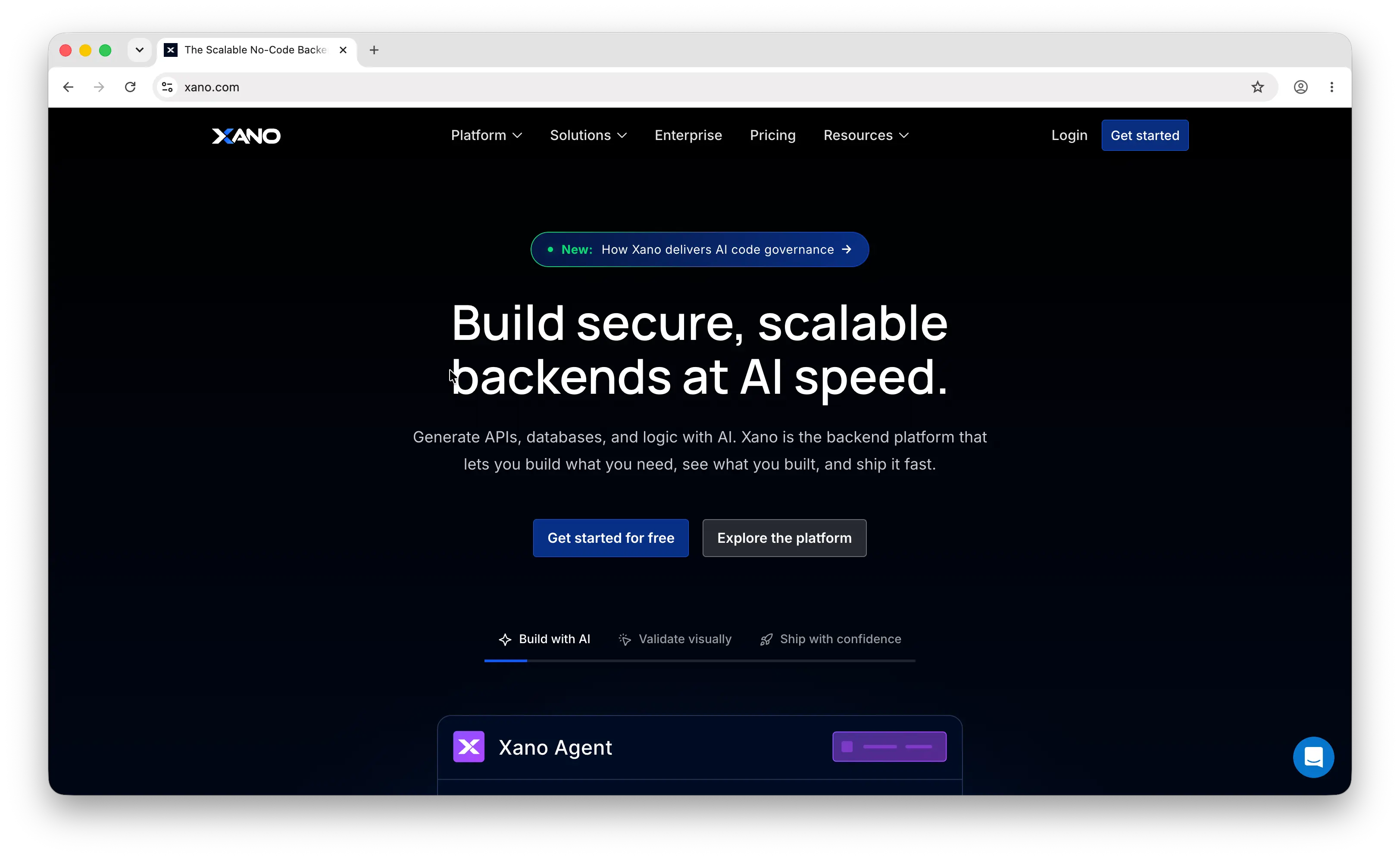The width and height of the screenshot is (1400, 859).
Task: Click the purple button in Xano Agent card
Action: (x=889, y=747)
